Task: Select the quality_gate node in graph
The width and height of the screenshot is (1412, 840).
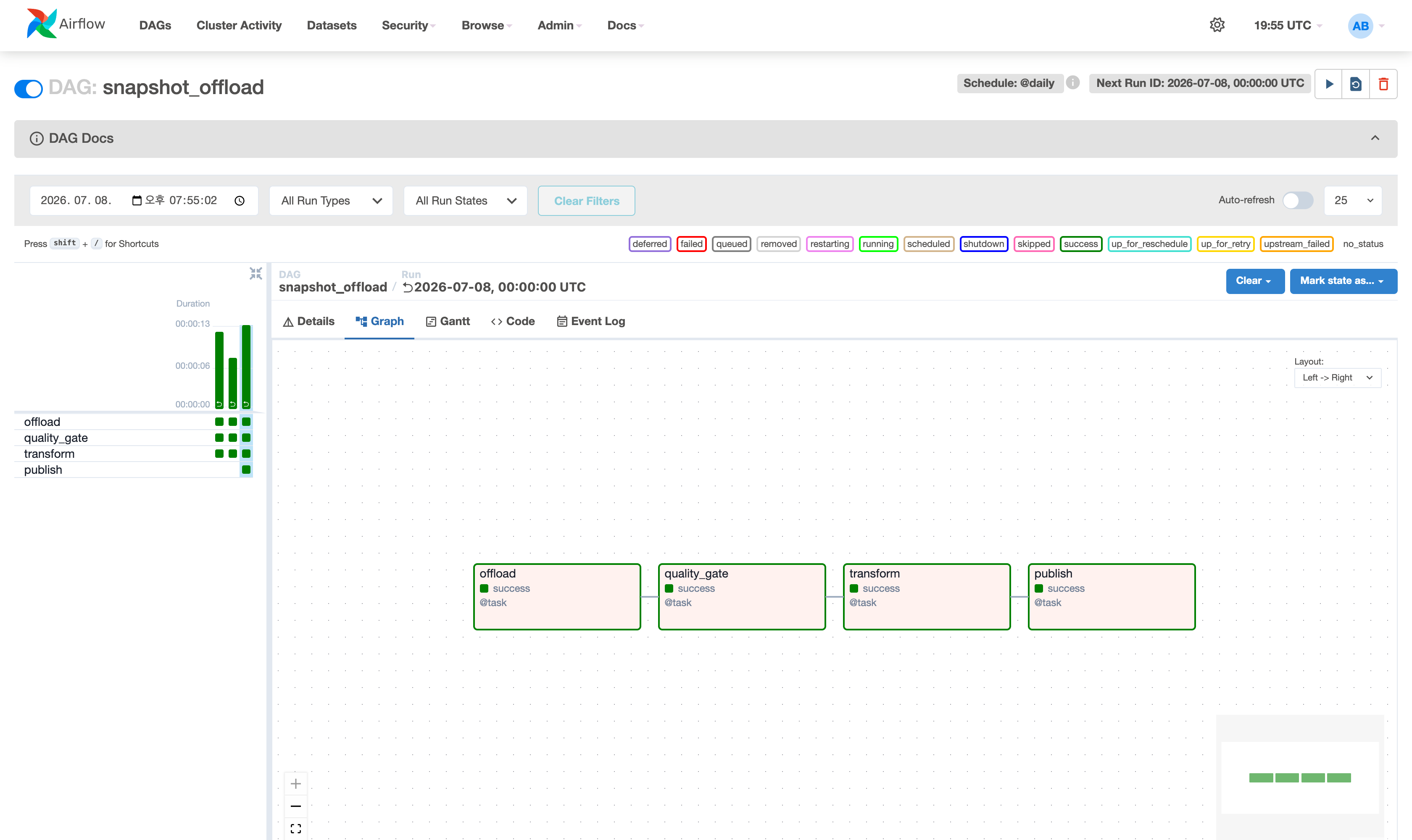Action: tap(742, 596)
